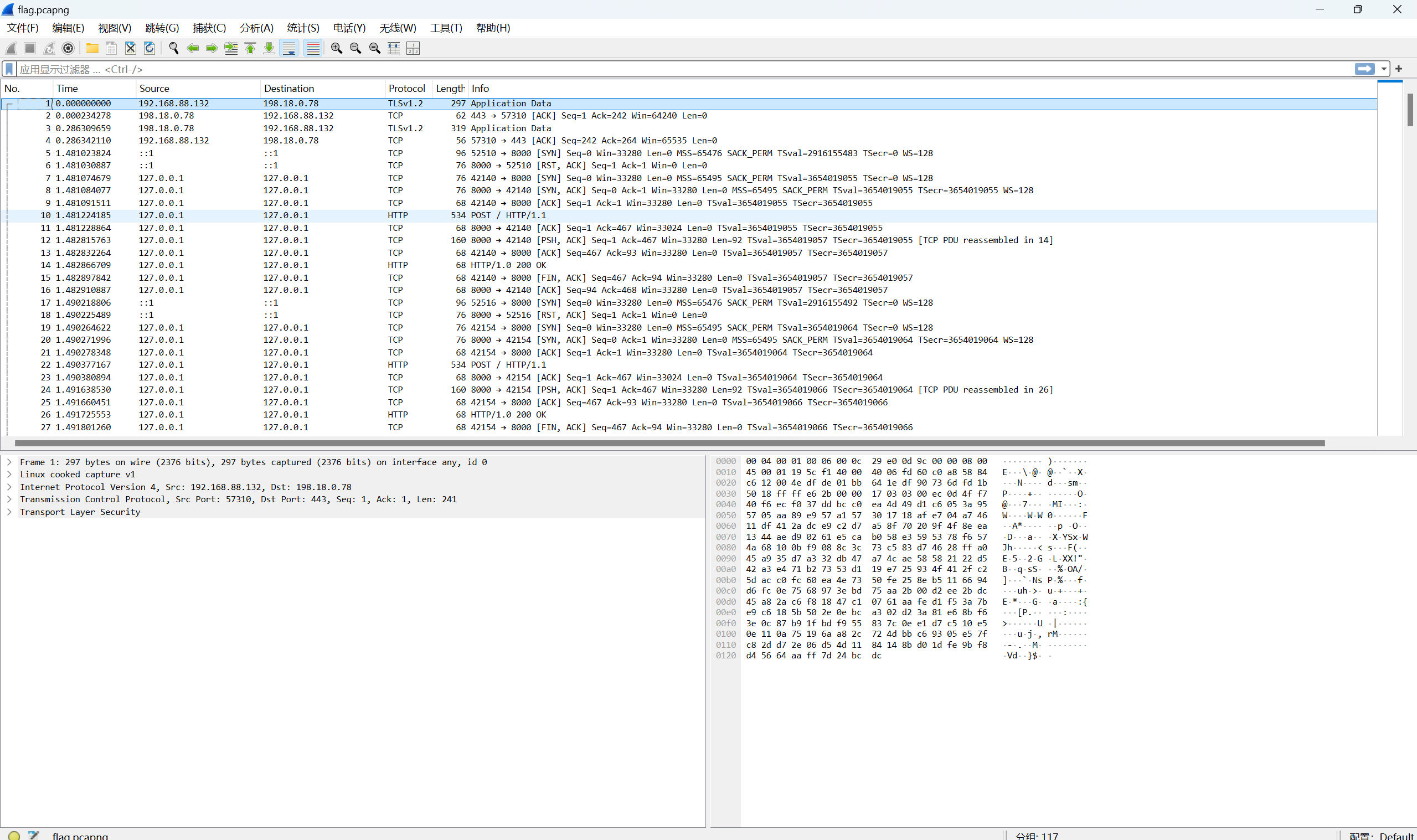1417x840 pixels.
Task: Select packet 27 FIN, ACK row
Action: pyautogui.click(x=689, y=427)
